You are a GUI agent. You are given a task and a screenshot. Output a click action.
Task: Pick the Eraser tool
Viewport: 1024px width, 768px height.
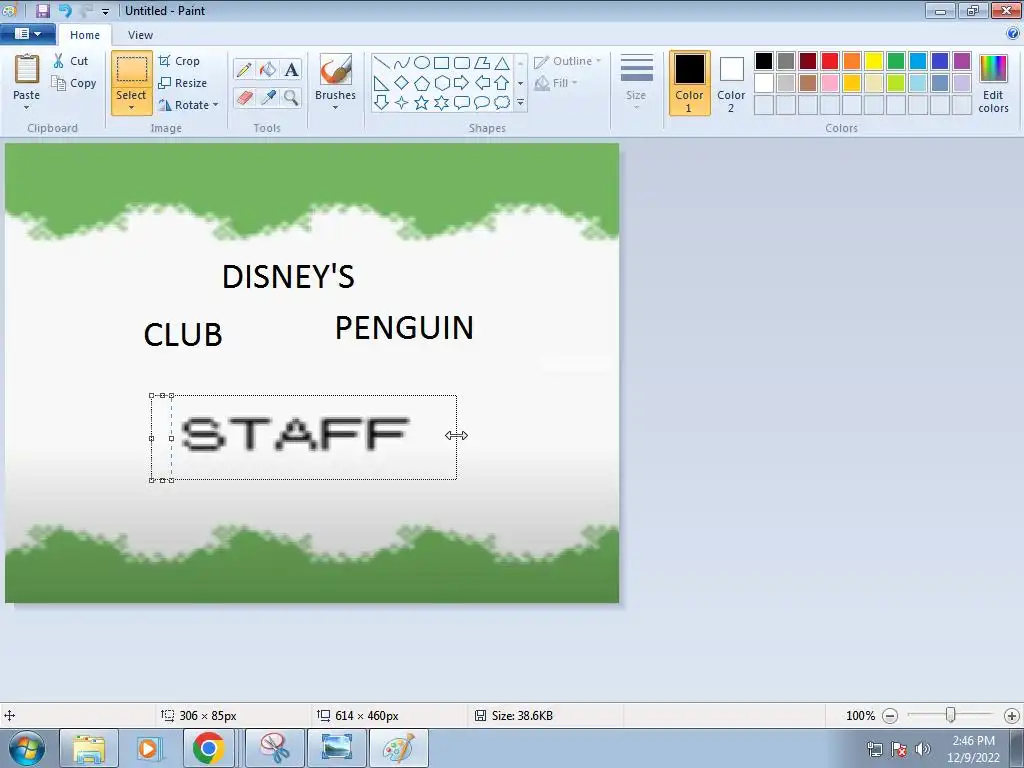244,97
